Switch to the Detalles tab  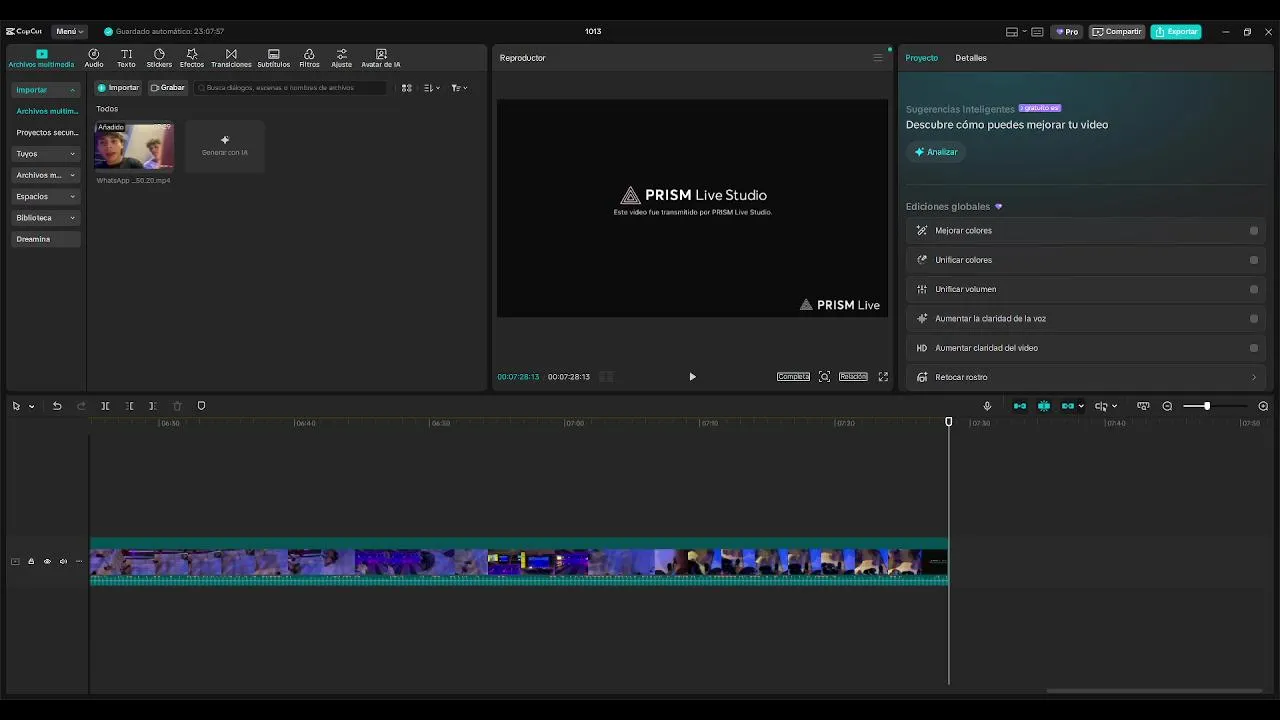coord(971,58)
